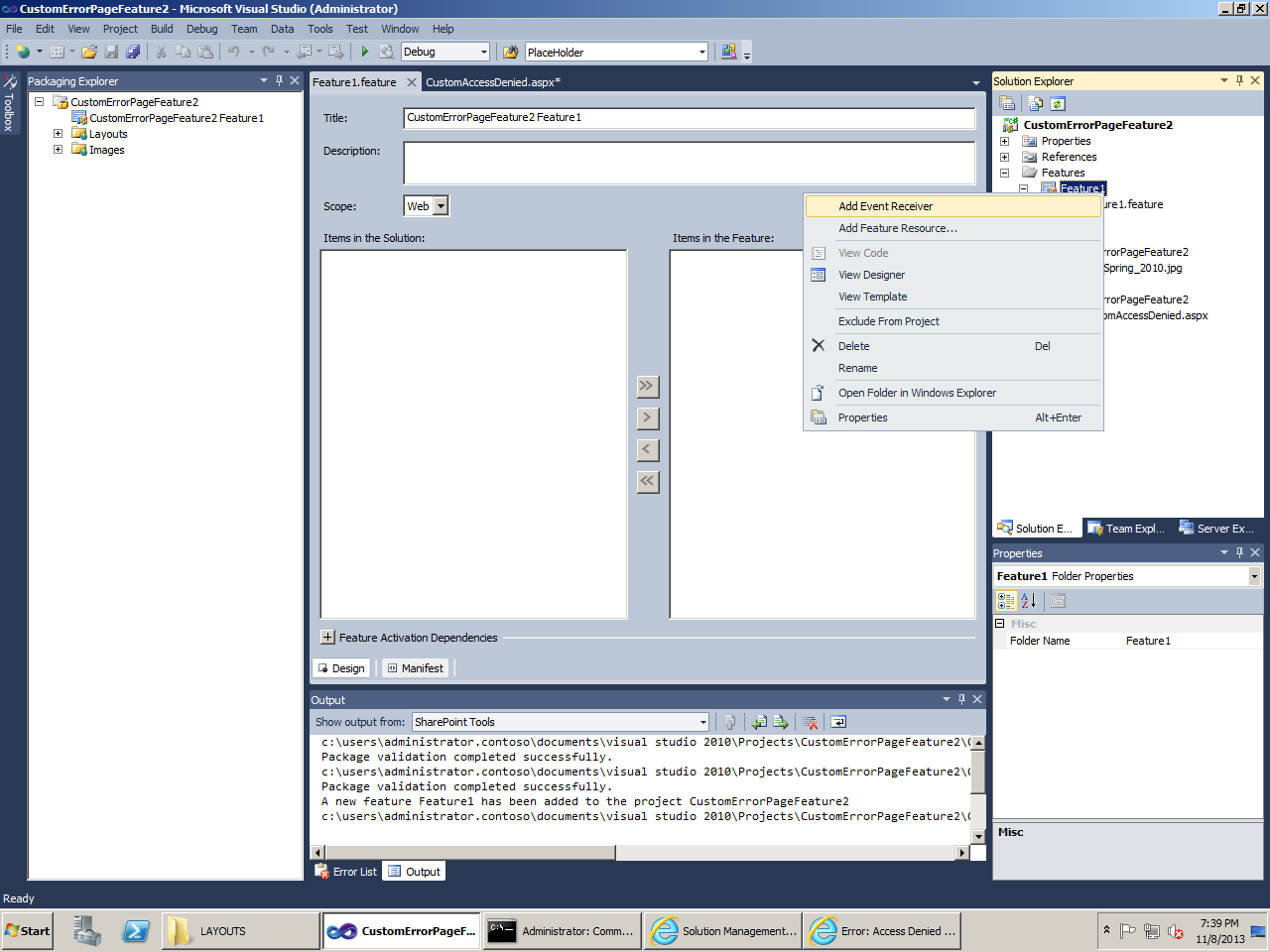Click the toolbar icon right of PlaceHolder dropdown
The width and height of the screenshot is (1270, 952).
pos(729,52)
